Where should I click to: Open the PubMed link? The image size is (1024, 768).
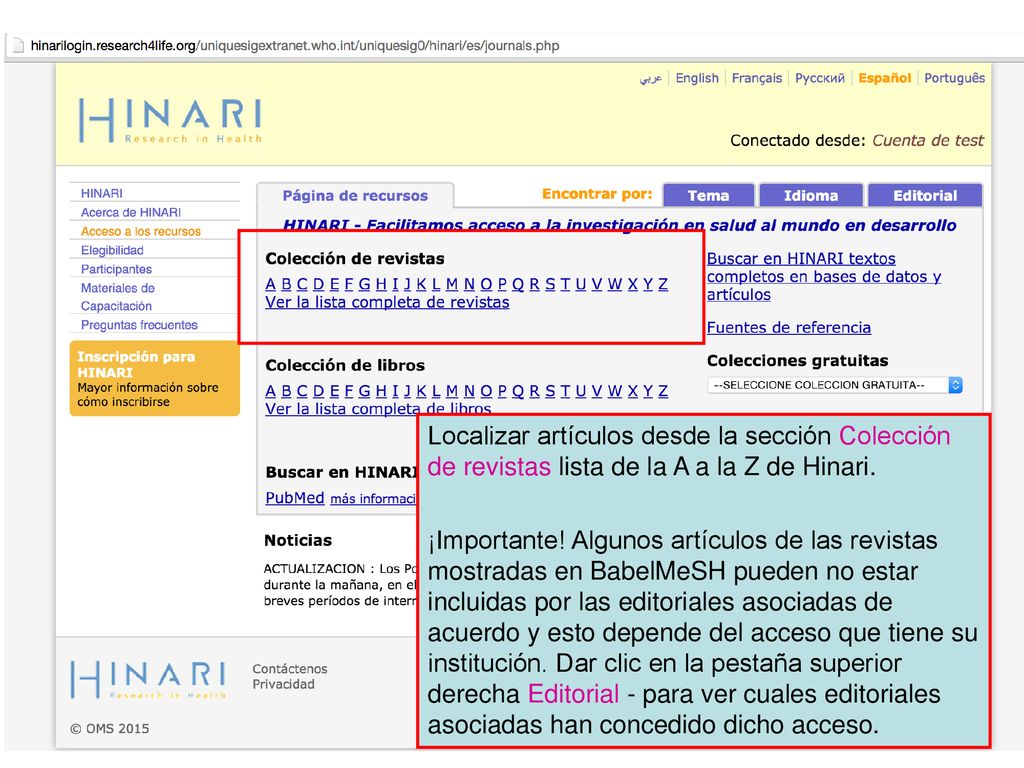tap(295, 498)
